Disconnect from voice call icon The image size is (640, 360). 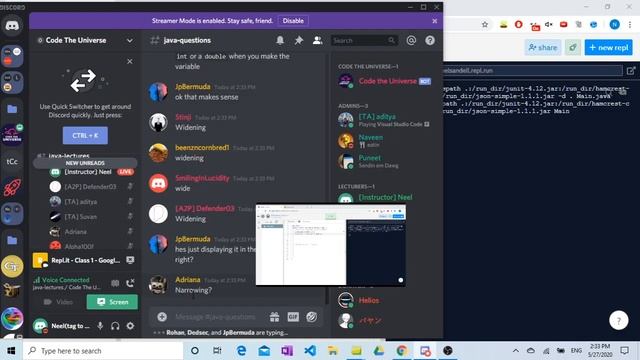[x=130, y=283]
